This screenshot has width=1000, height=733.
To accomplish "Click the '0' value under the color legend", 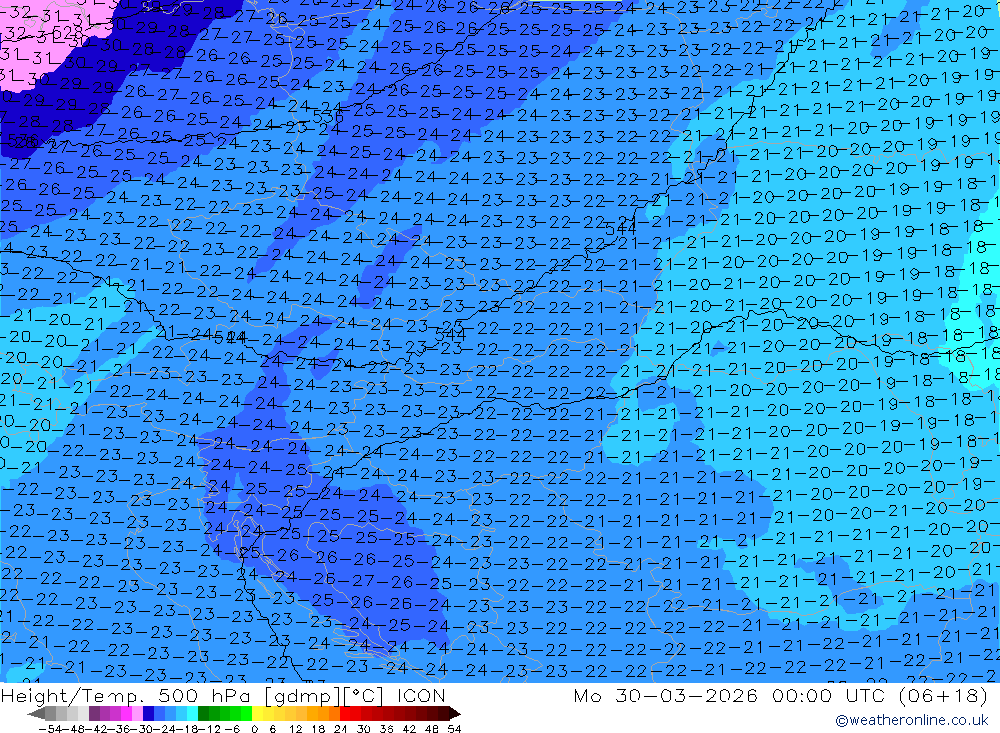I will tap(254, 729).
